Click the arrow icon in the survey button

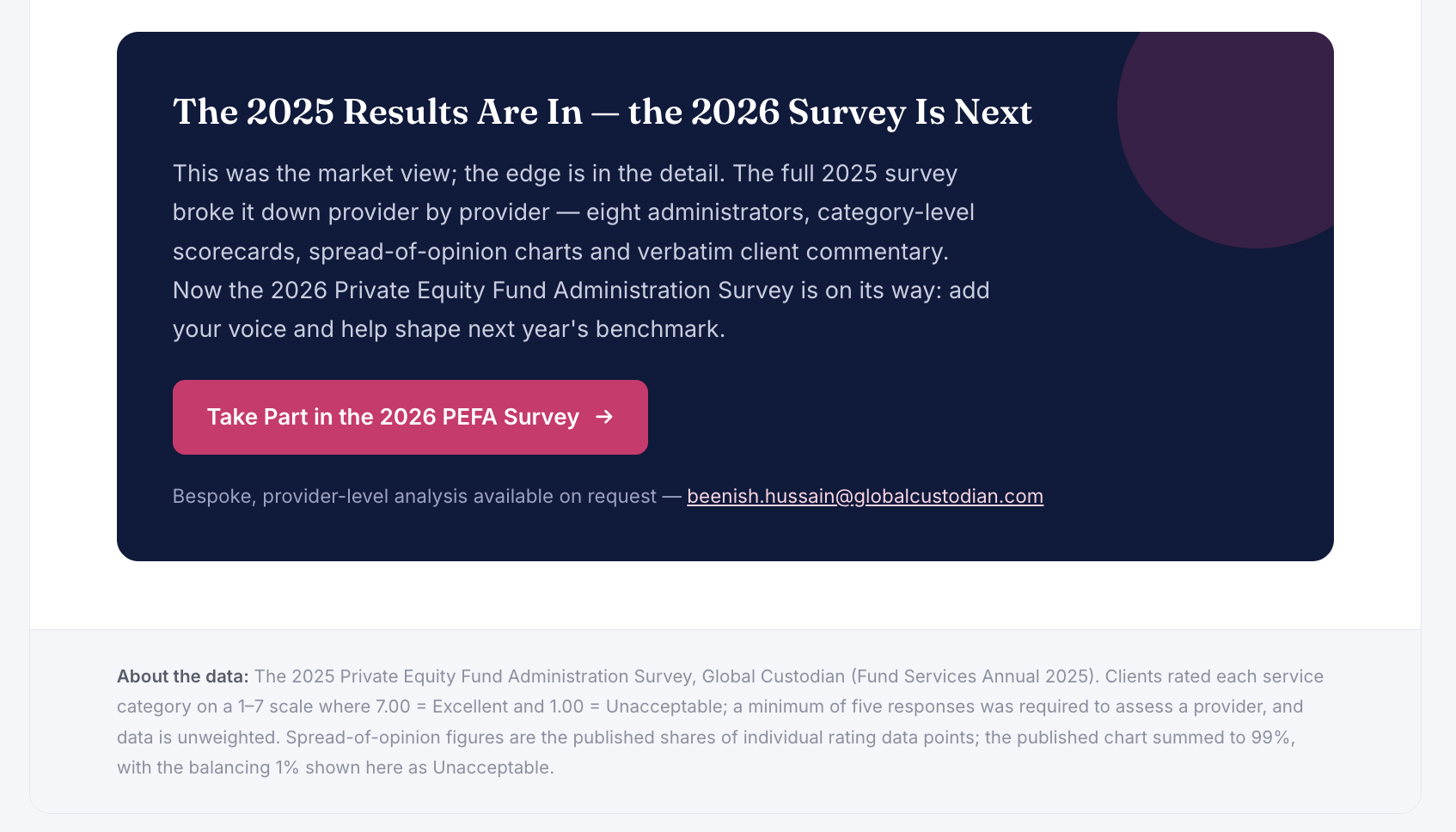point(604,417)
